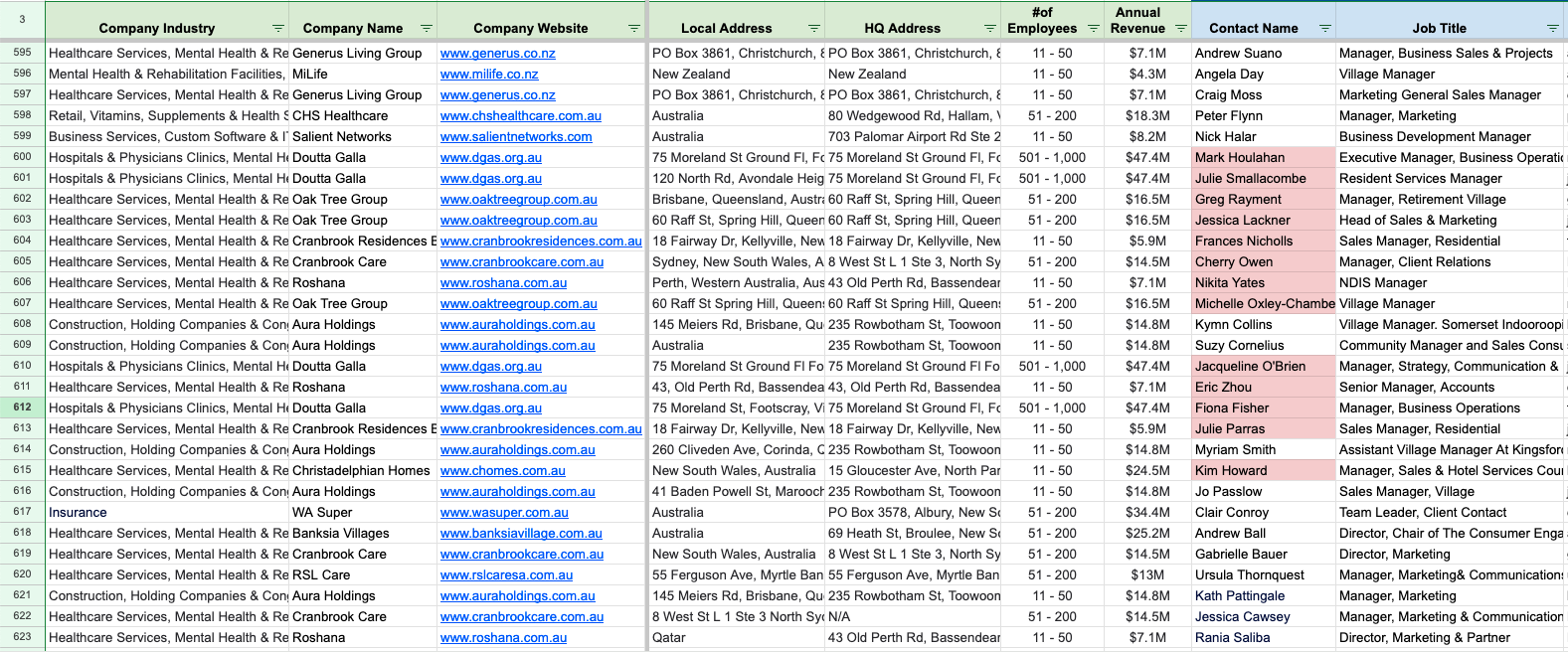Select cell containing Cherry Owen
This screenshot has width=1568, height=652.
1264,262
